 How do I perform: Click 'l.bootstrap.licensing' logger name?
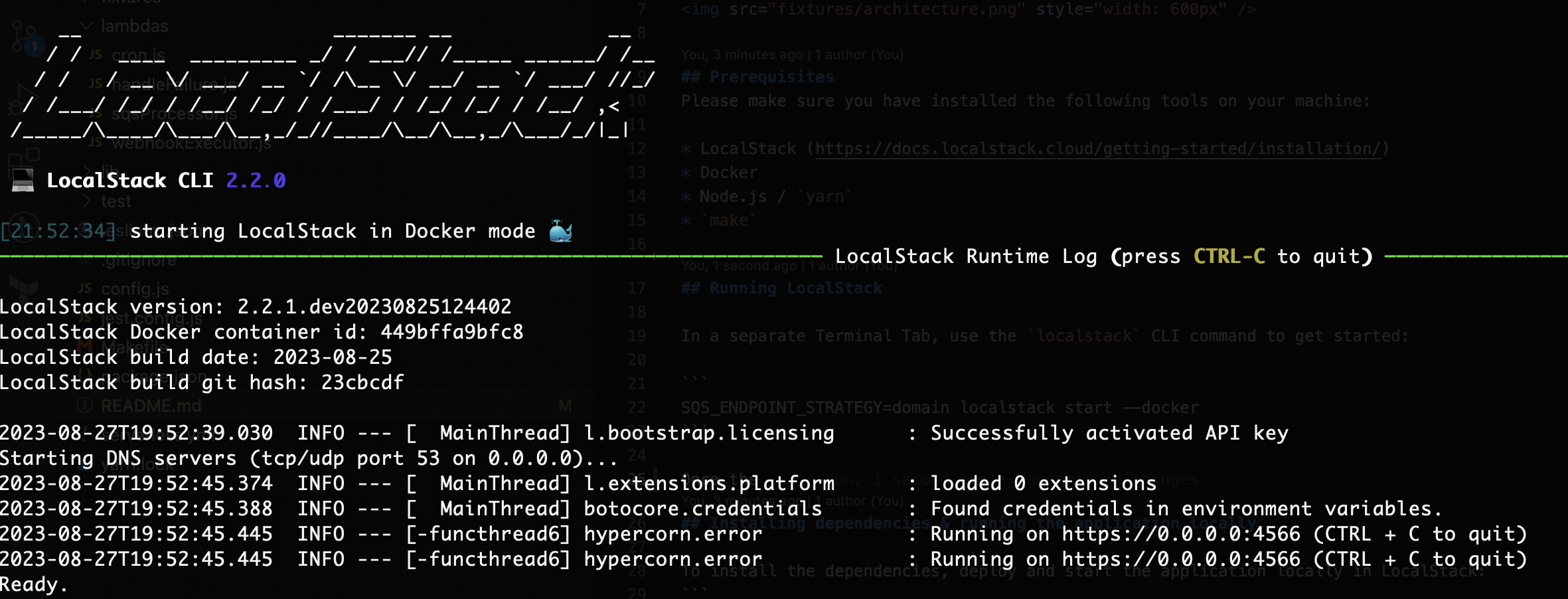click(x=709, y=433)
